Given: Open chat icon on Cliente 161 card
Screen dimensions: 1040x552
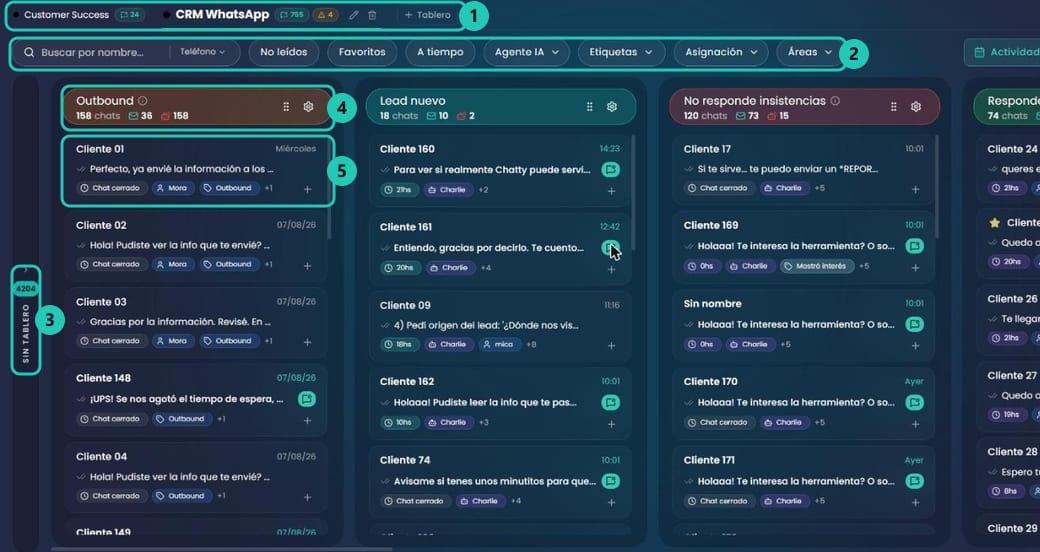Looking at the screenshot, I should pyautogui.click(x=610, y=247).
